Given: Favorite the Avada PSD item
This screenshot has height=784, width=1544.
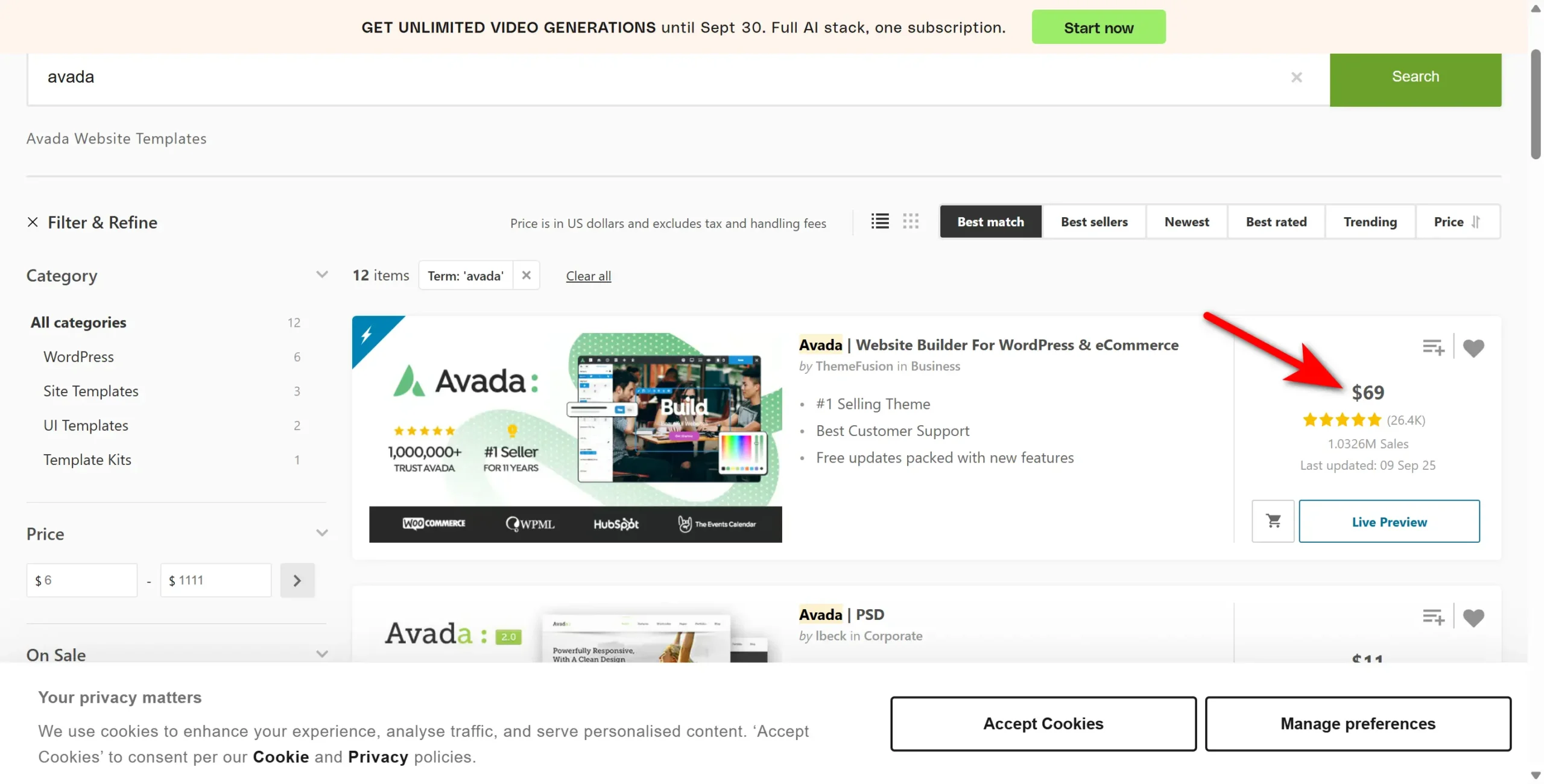Looking at the screenshot, I should 1473,618.
